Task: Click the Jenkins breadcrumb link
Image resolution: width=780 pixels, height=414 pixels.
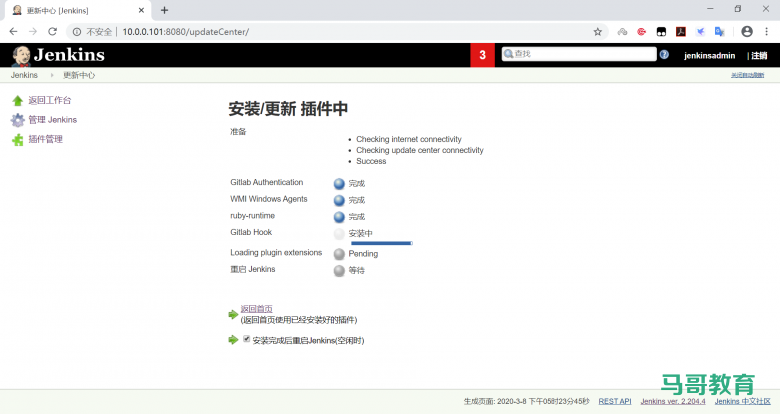Action: [x=24, y=75]
